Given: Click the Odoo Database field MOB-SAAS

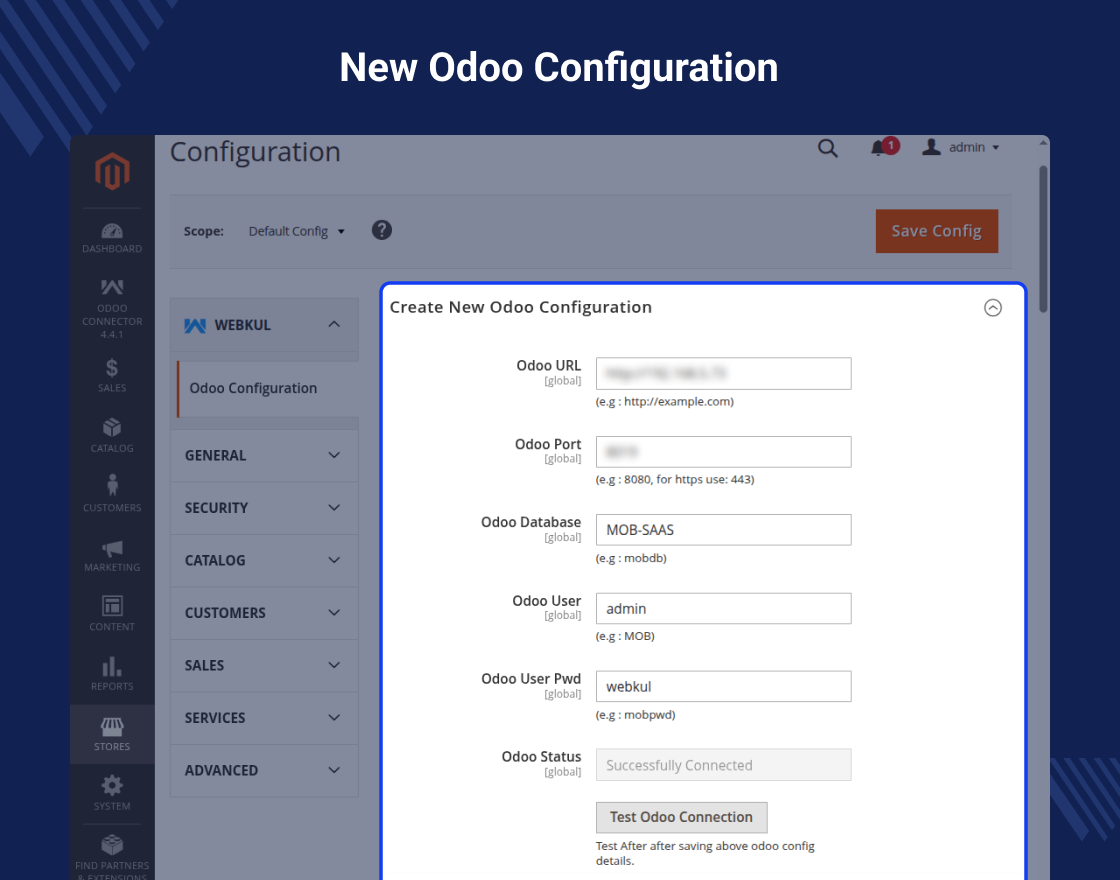Looking at the screenshot, I should click(x=724, y=530).
